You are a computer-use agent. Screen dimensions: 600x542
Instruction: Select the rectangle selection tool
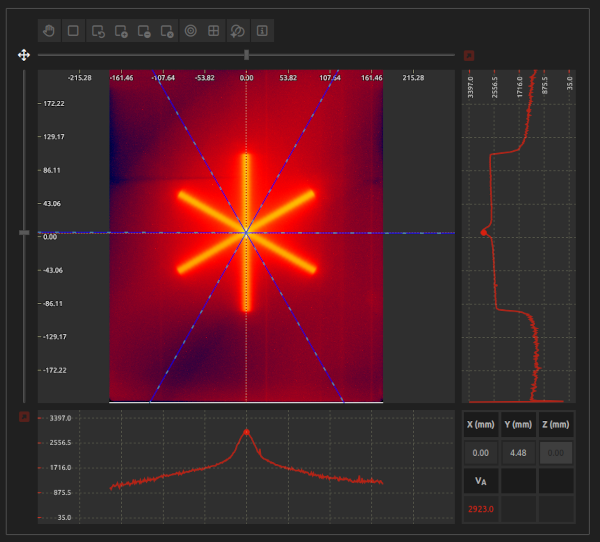click(x=73, y=31)
